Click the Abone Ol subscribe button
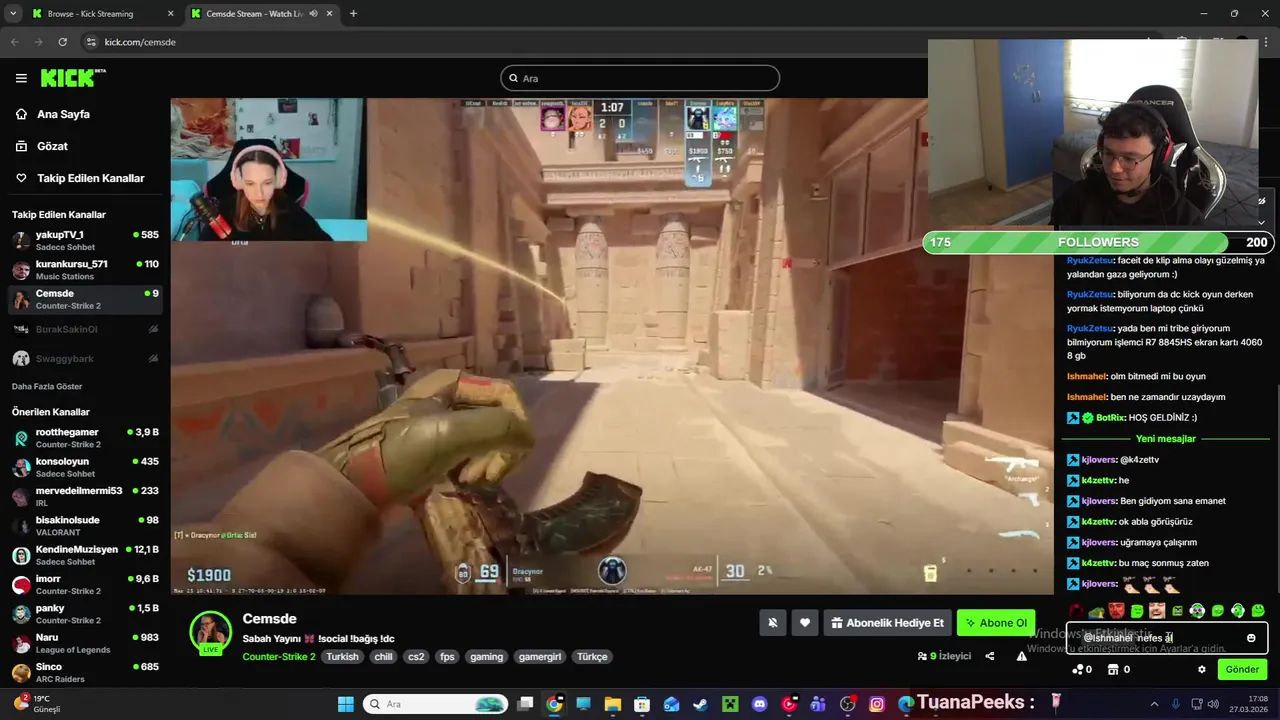 click(x=995, y=623)
